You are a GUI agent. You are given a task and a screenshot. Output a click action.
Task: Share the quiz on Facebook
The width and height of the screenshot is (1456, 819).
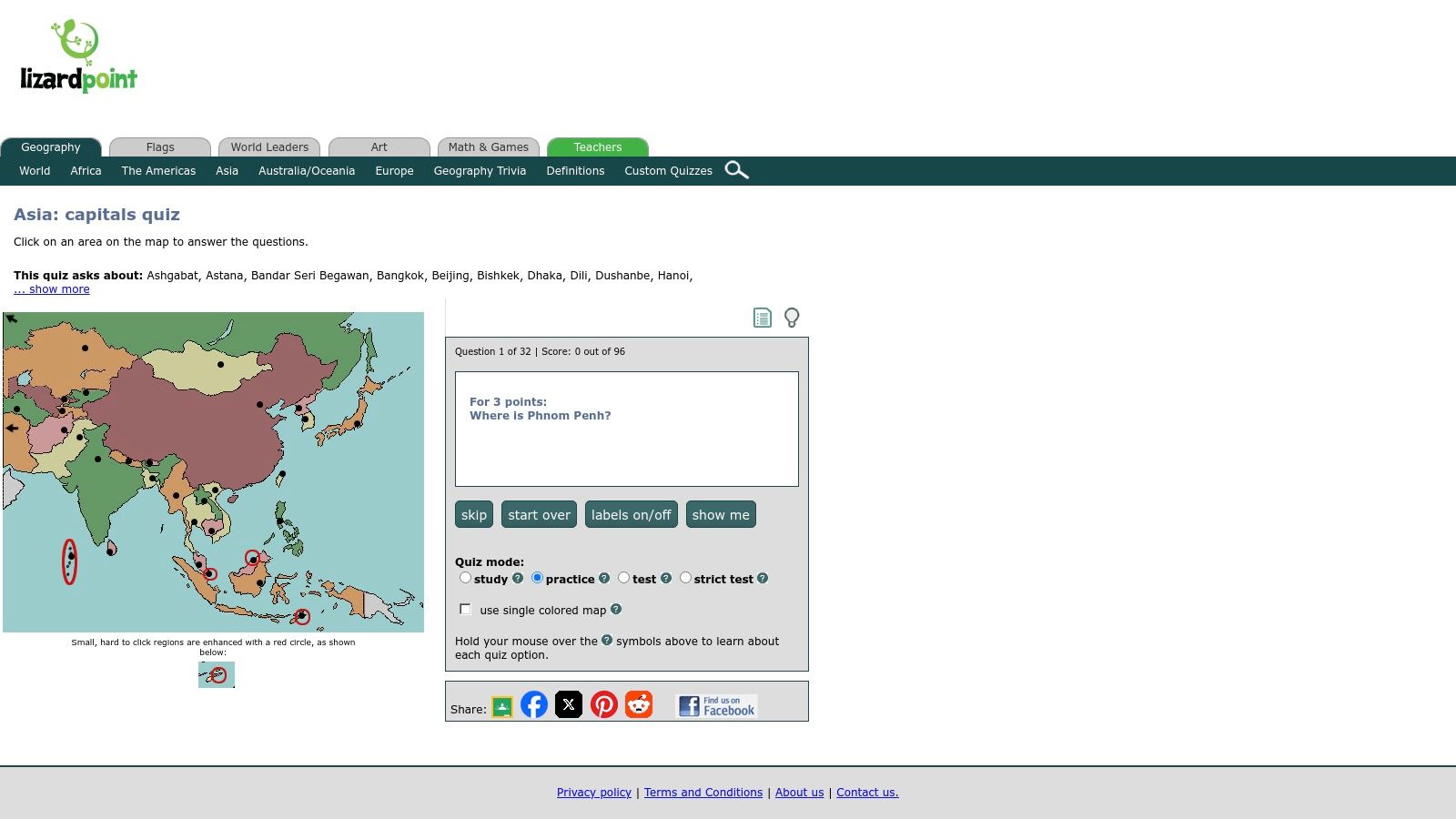tap(535, 703)
